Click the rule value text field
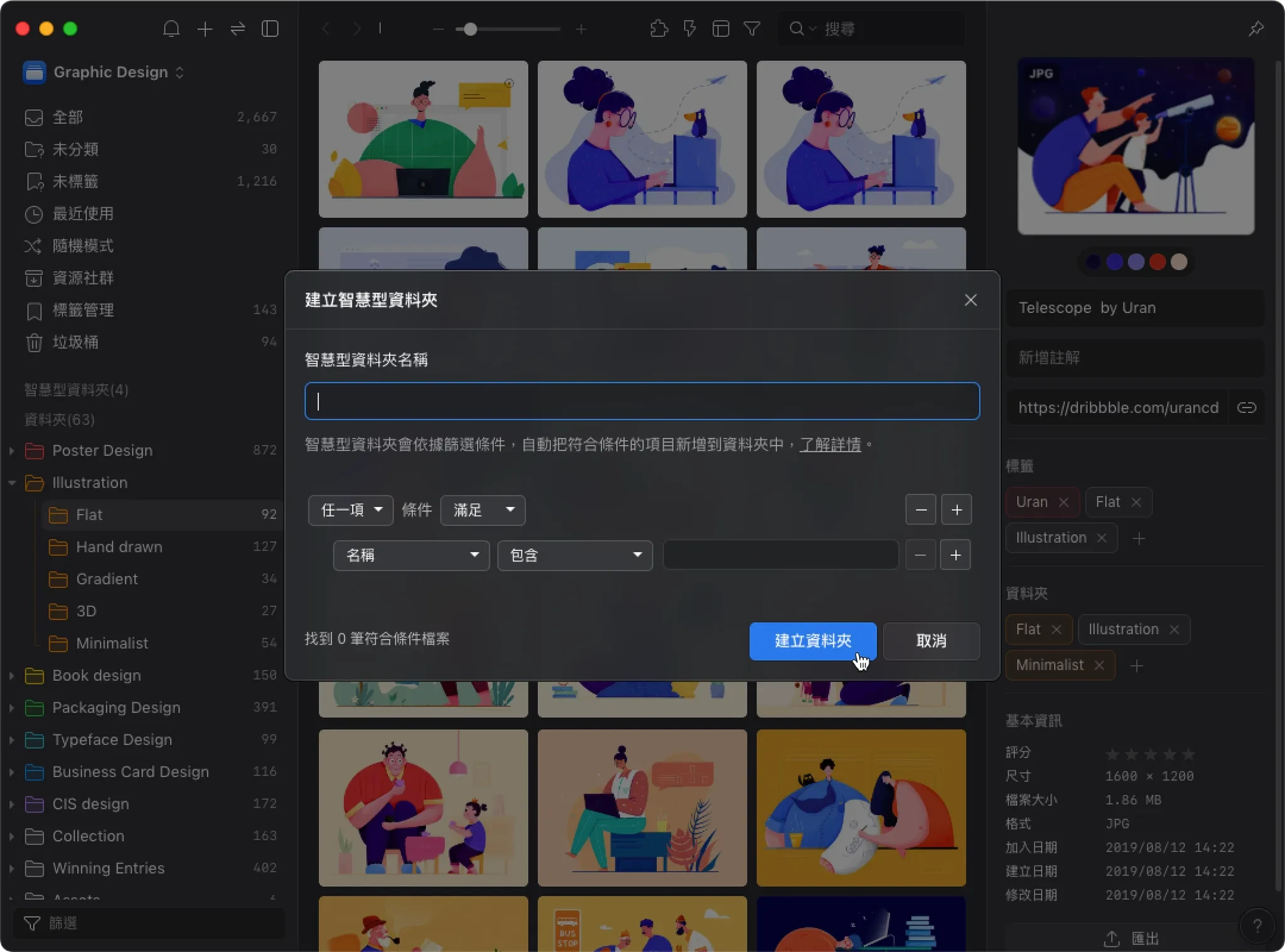The width and height of the screenshot is (1285, 952). (x=781, y=555)
